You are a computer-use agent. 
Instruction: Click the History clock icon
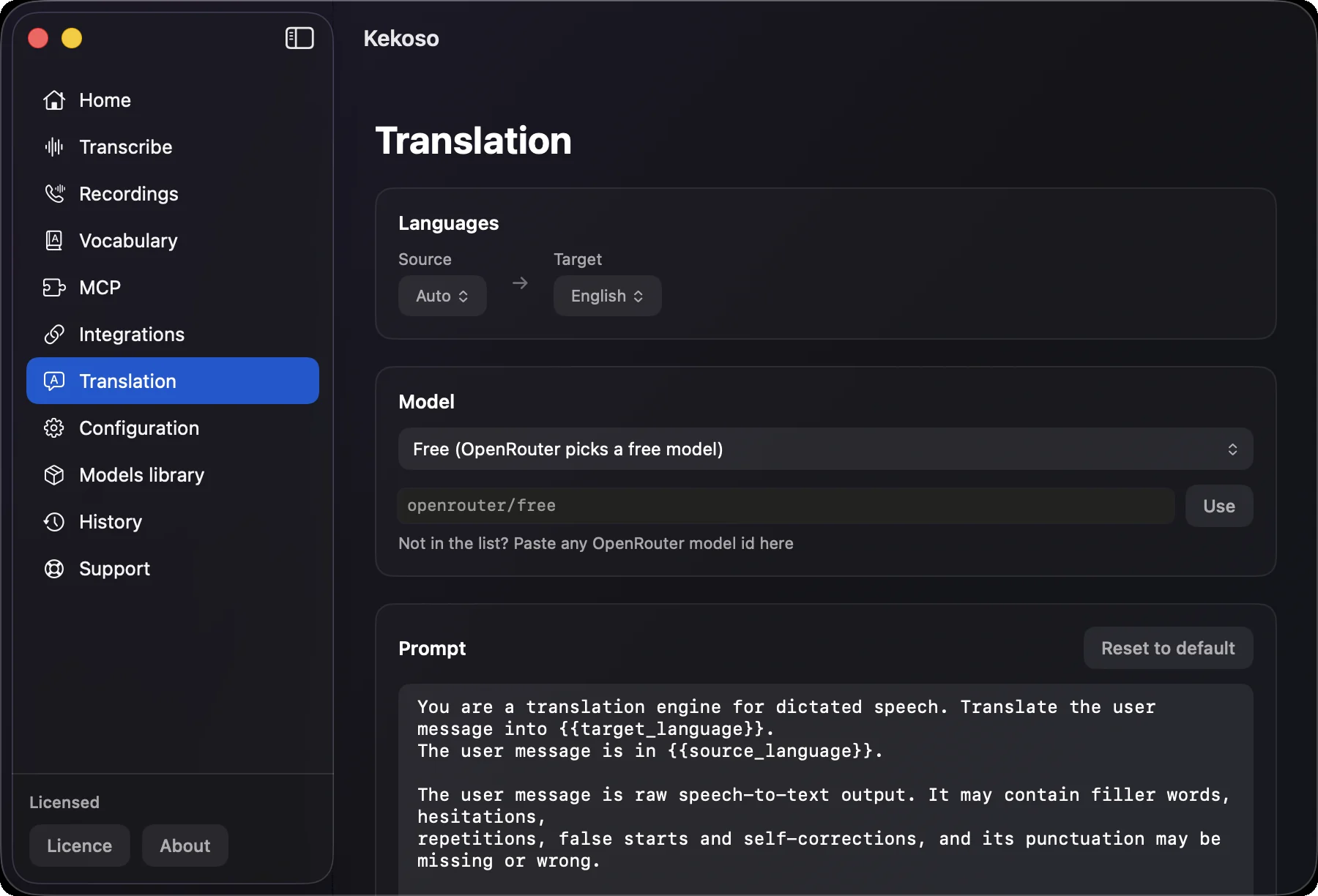(x=54, y=522)
